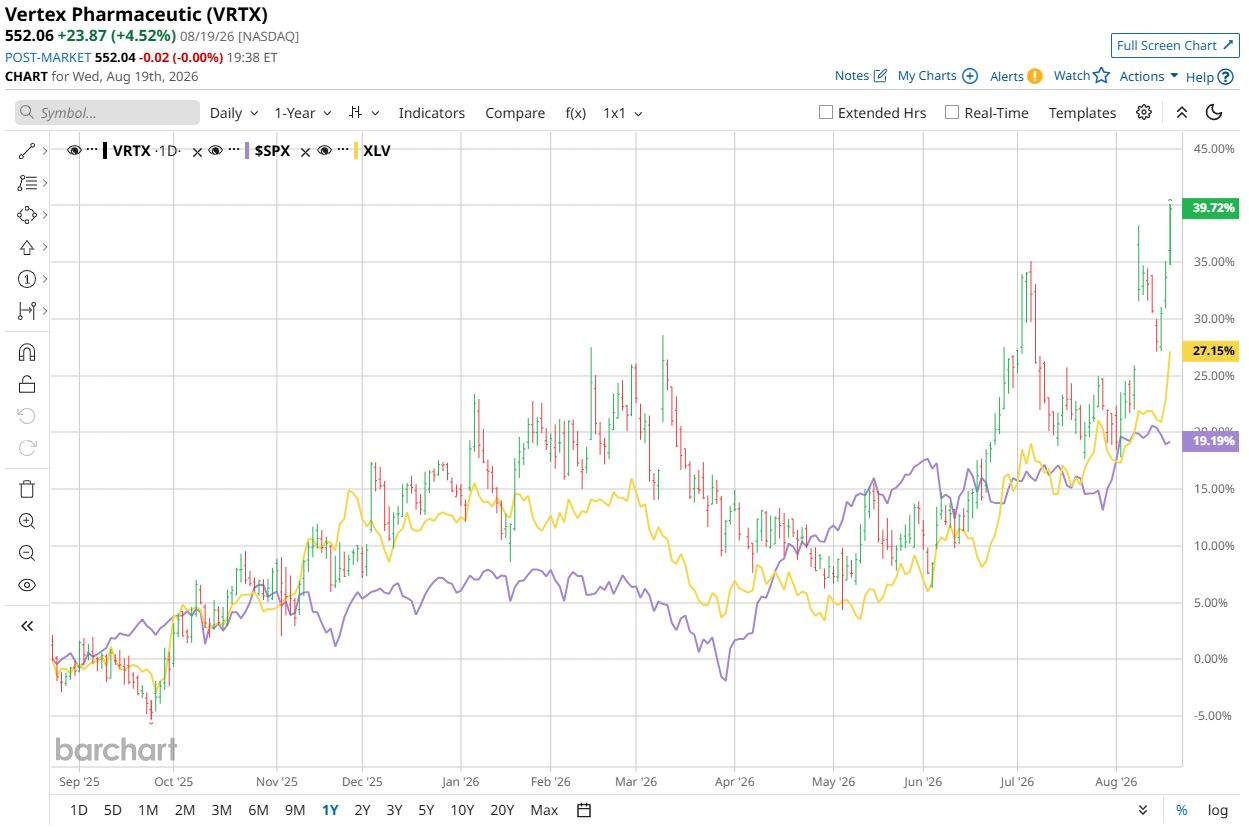Select the polygon shapes drawing tool
Viewport: 1249px width, 835px height.
click(27, 215)
